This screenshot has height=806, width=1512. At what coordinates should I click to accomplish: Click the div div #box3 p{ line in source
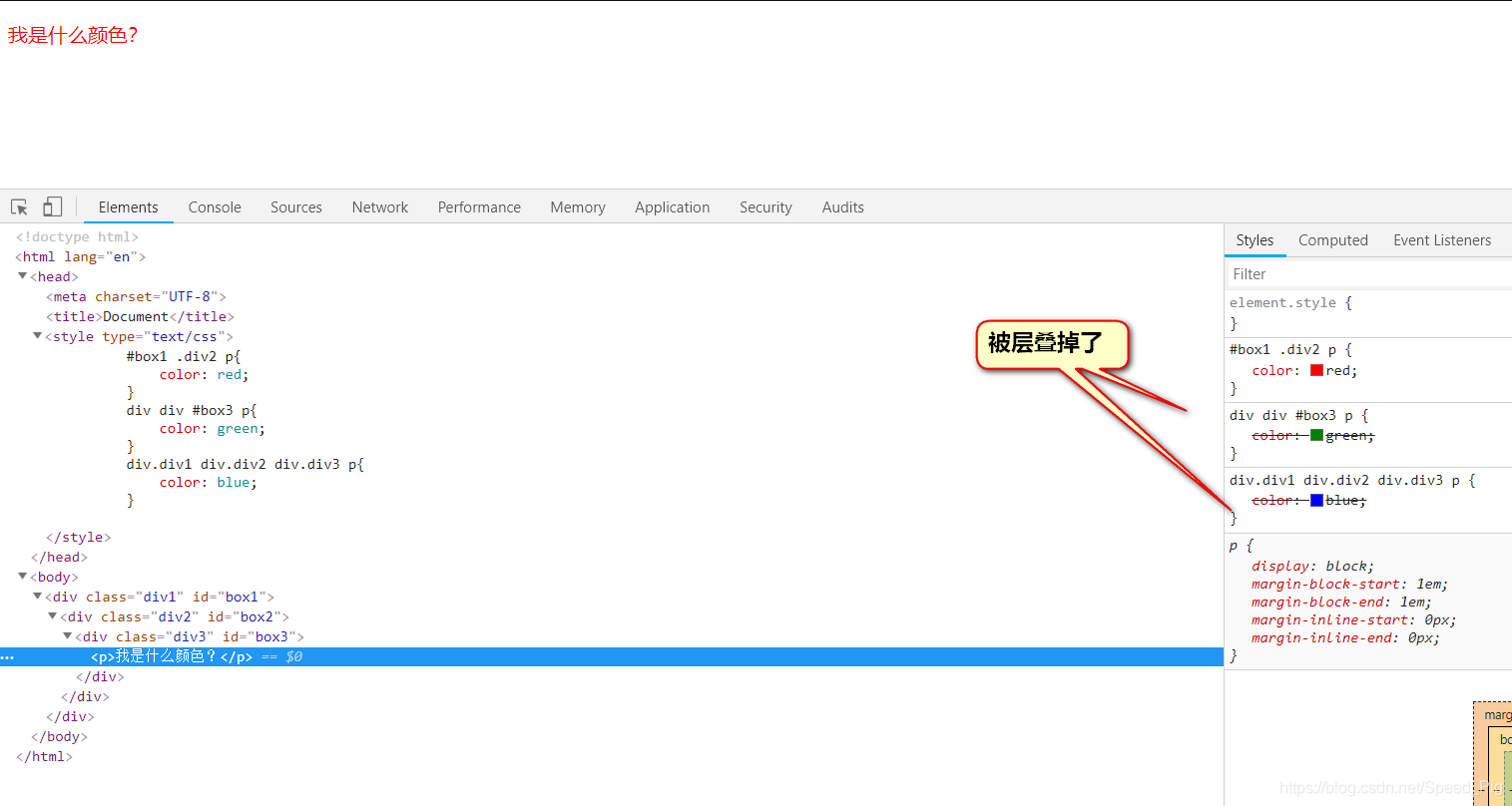[x=192, y=410]
